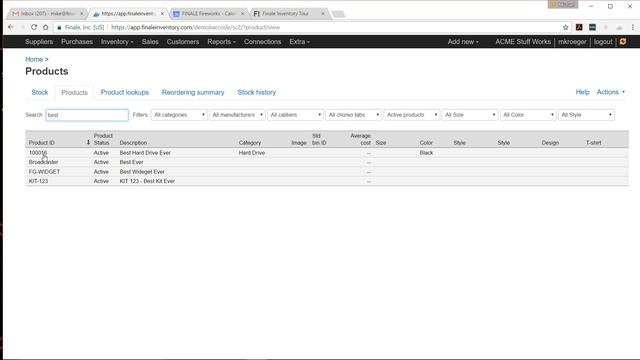The width and height of the screenshot is (640, 360).
Task: Click the Best Wideget Ever description
Action: tap(142, 172)
